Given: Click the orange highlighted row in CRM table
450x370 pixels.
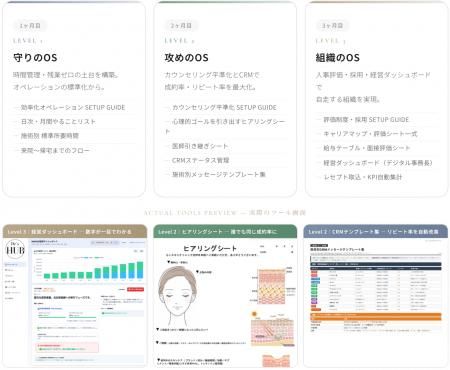Looking at the screenshot, I should coord(376,317).
